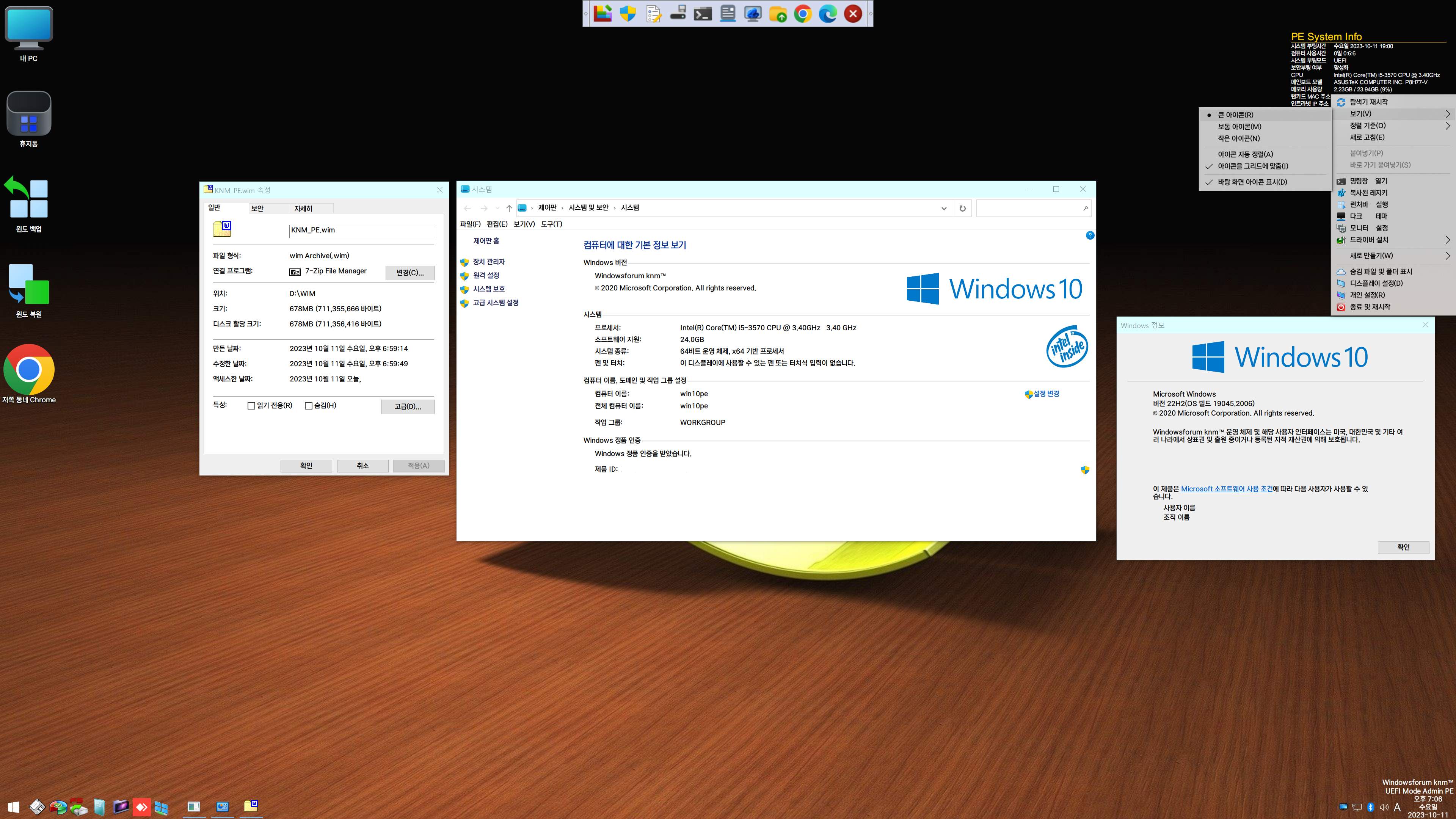
Task: Expand the Driver install (드라이버 설치) submenu
Action: (1394, 240)
